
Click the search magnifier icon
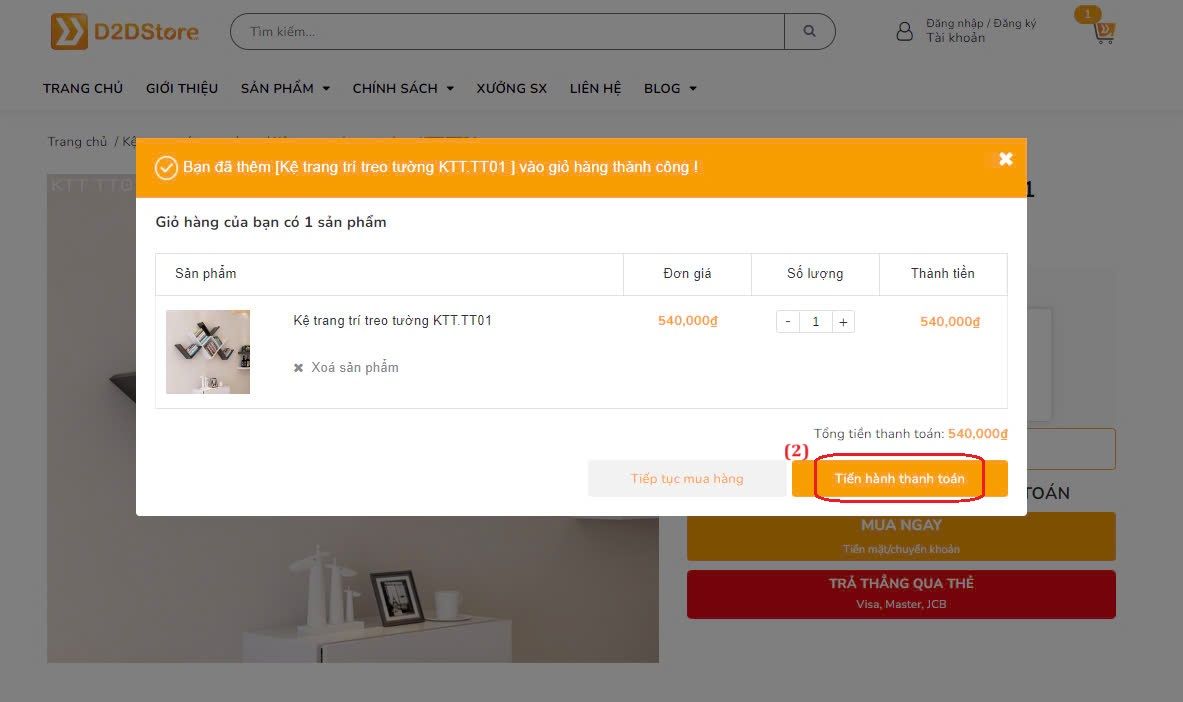(810, 32)
